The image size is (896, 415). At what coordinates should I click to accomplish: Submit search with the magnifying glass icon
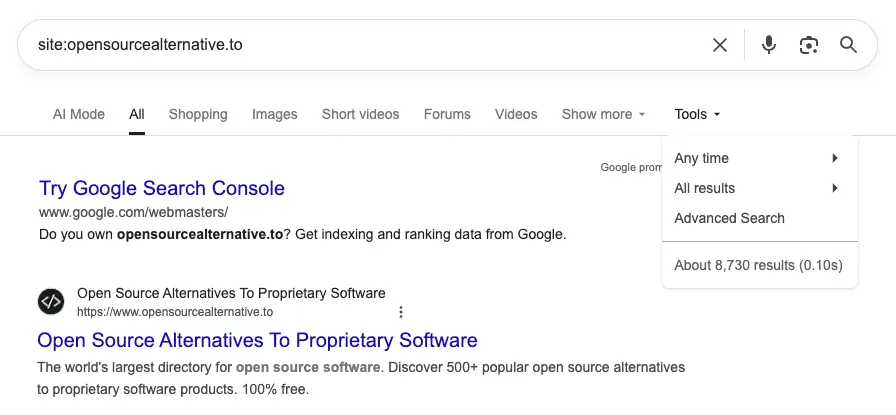click(x=848, y=45)
